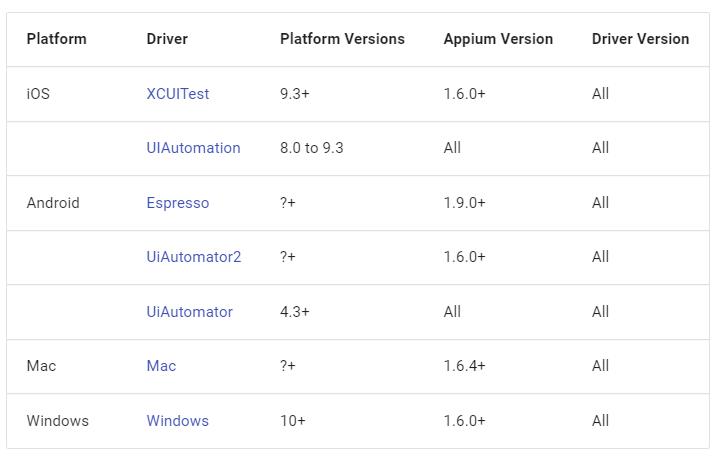Click the 1.6.4+ Appium version cell
The height and width of the screenshot is (458, 718).
coord(464,366)
